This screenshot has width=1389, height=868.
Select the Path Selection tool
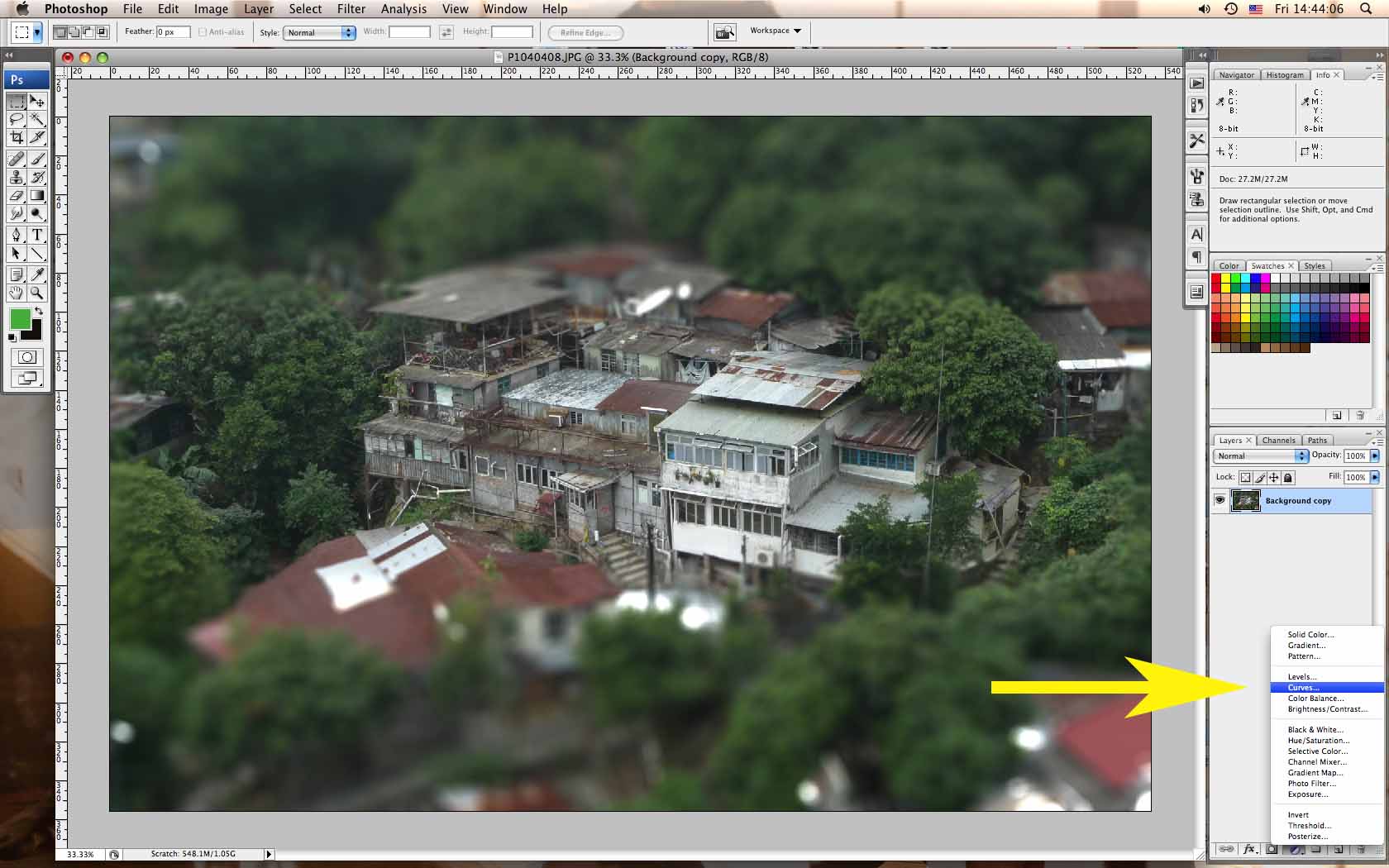pyautogui.click(x=16, y=253)
